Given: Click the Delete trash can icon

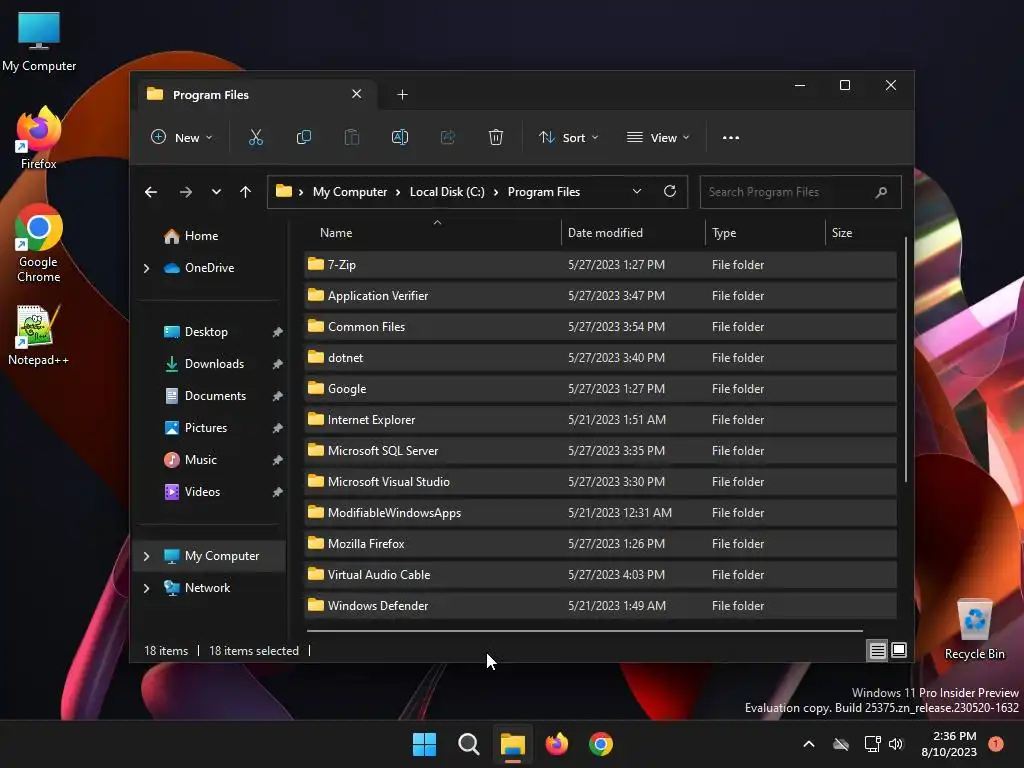Looking at the screenshot, I should [x=496, y=137].
